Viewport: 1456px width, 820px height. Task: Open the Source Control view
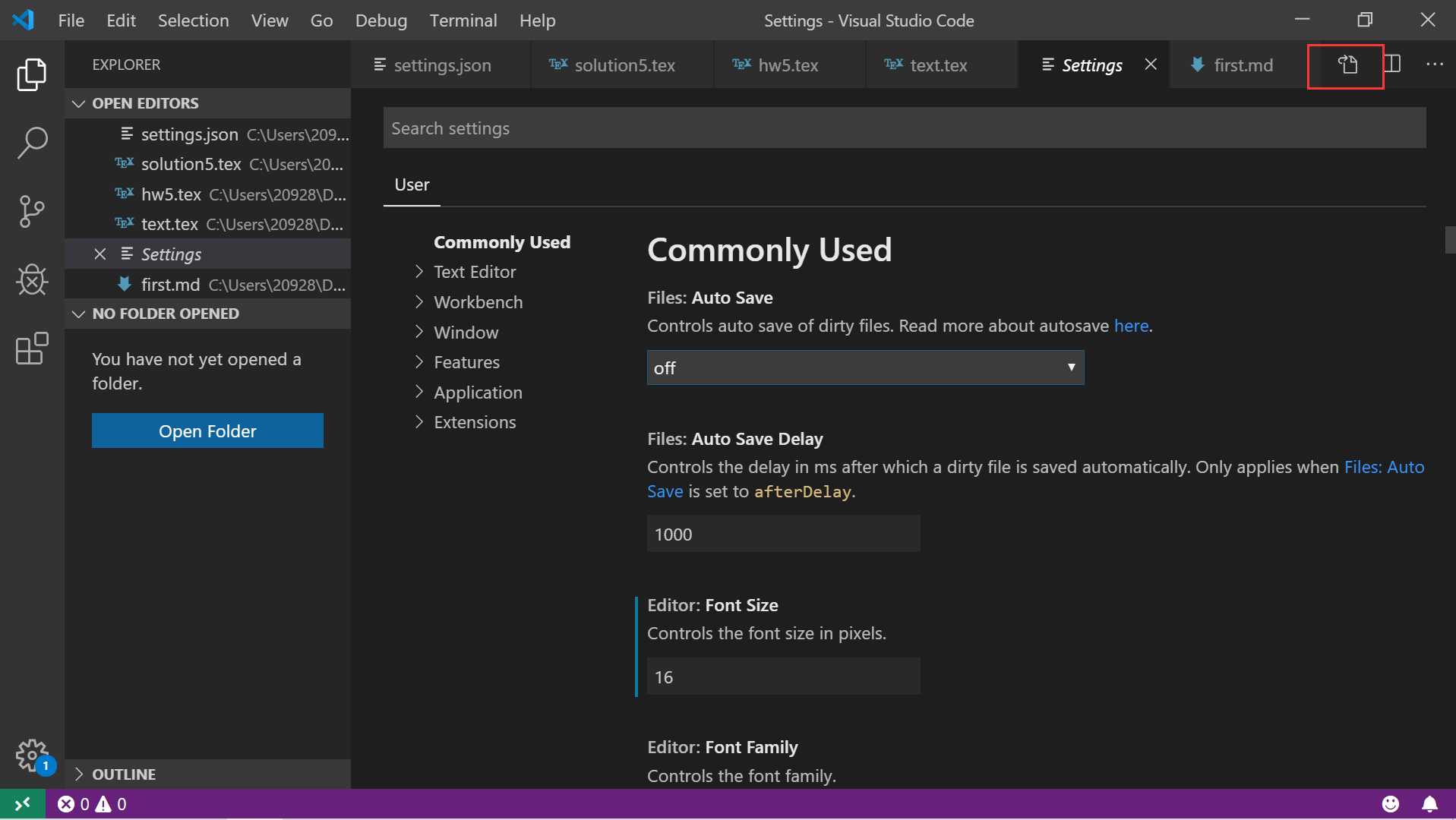(32, 211)
